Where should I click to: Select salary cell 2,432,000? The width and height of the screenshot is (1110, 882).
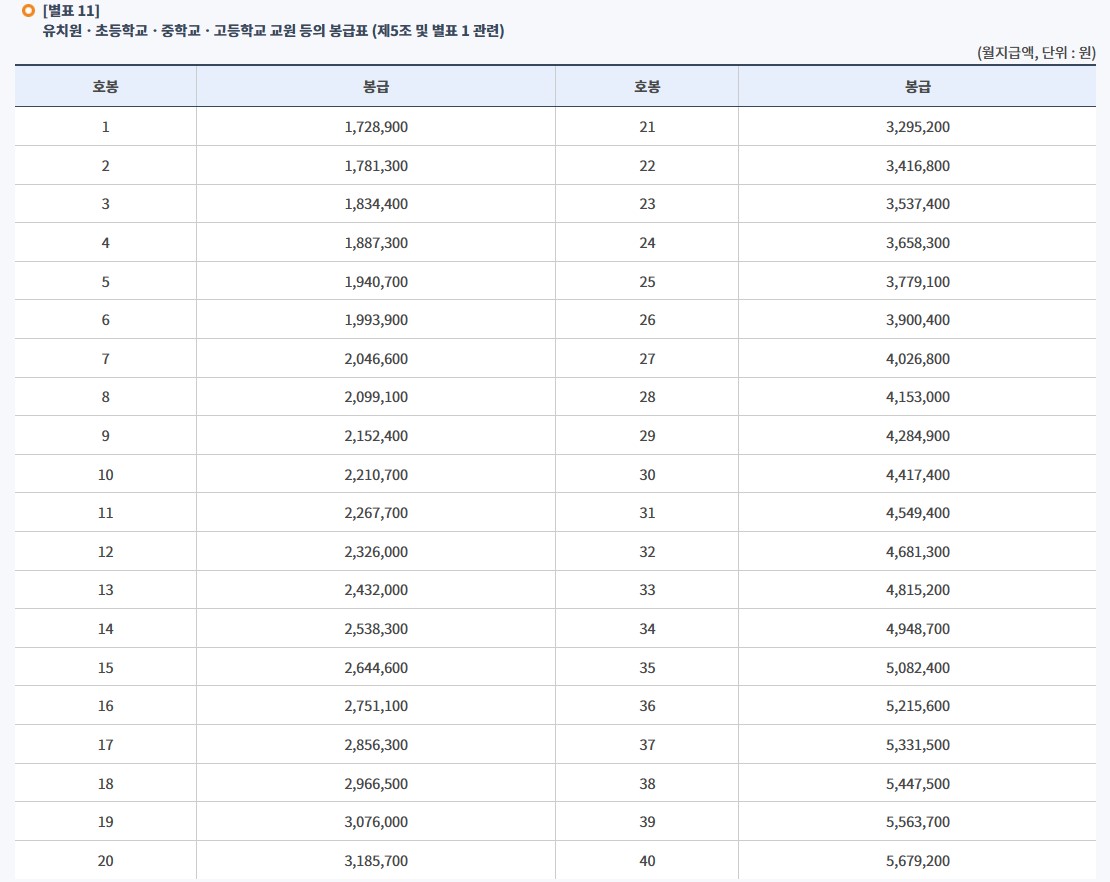coord(376,590)
